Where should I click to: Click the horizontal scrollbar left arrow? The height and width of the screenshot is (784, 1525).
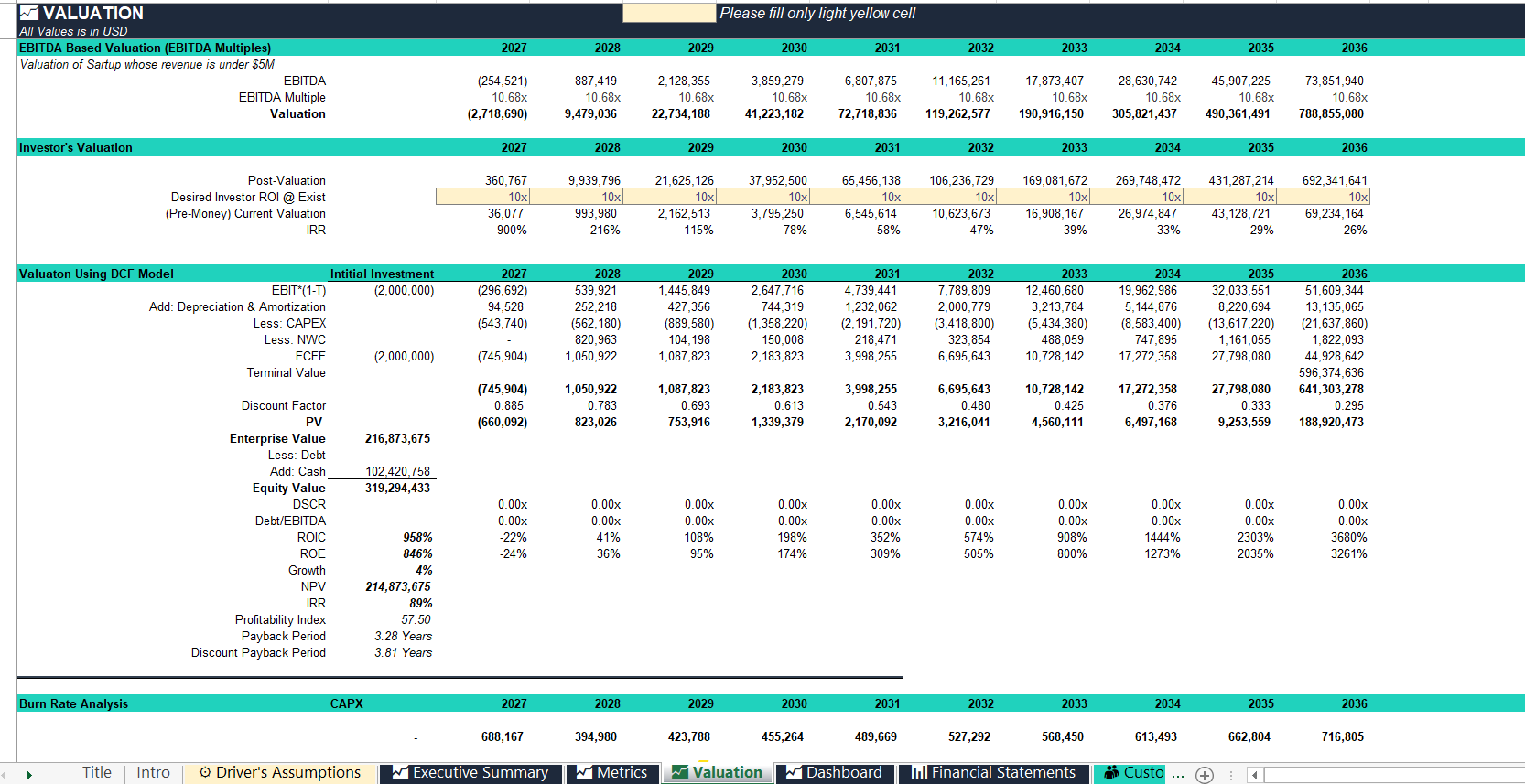[1255, 775]
